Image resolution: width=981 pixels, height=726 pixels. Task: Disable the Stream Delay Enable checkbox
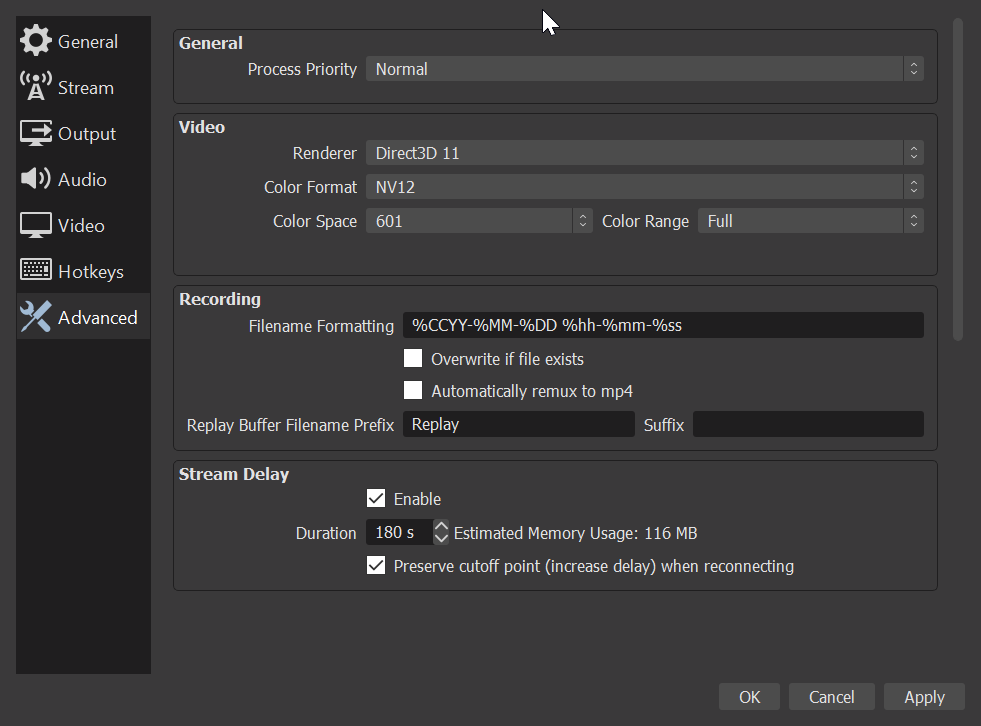(x=376, y=498)
